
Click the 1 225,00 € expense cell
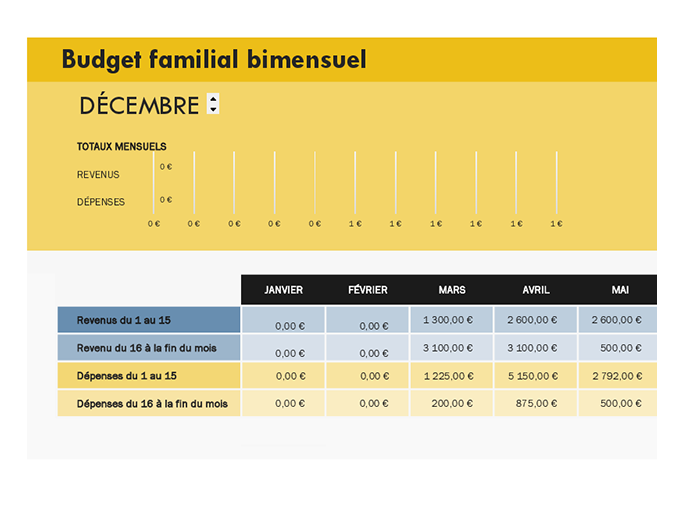tap(452, 376)
